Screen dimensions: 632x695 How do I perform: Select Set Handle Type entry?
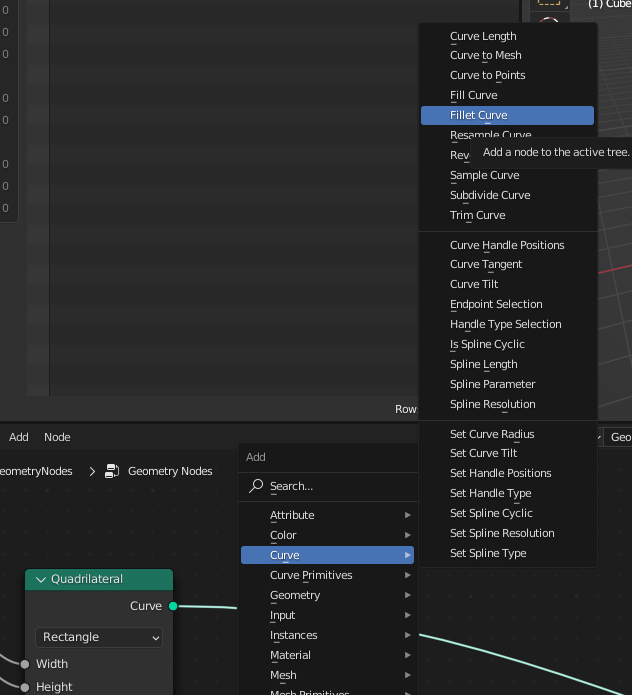[x=507, y=493]
